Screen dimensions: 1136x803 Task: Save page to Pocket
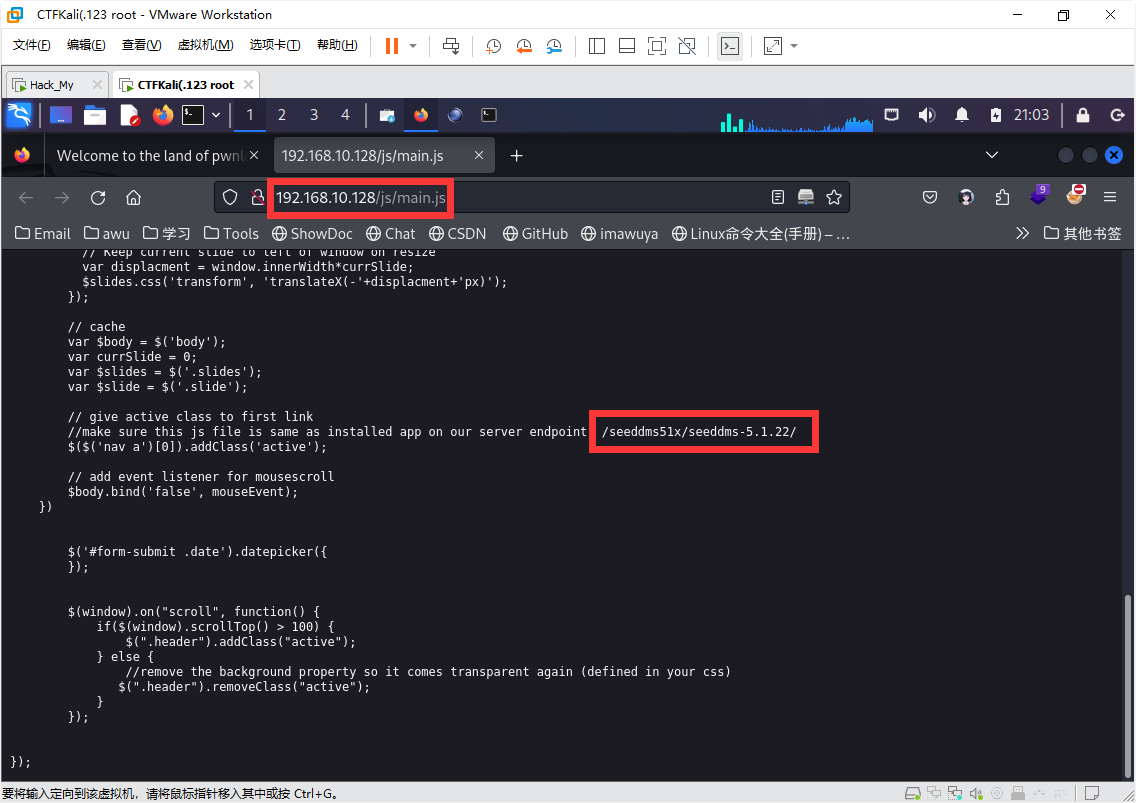[x=930, y=197]
